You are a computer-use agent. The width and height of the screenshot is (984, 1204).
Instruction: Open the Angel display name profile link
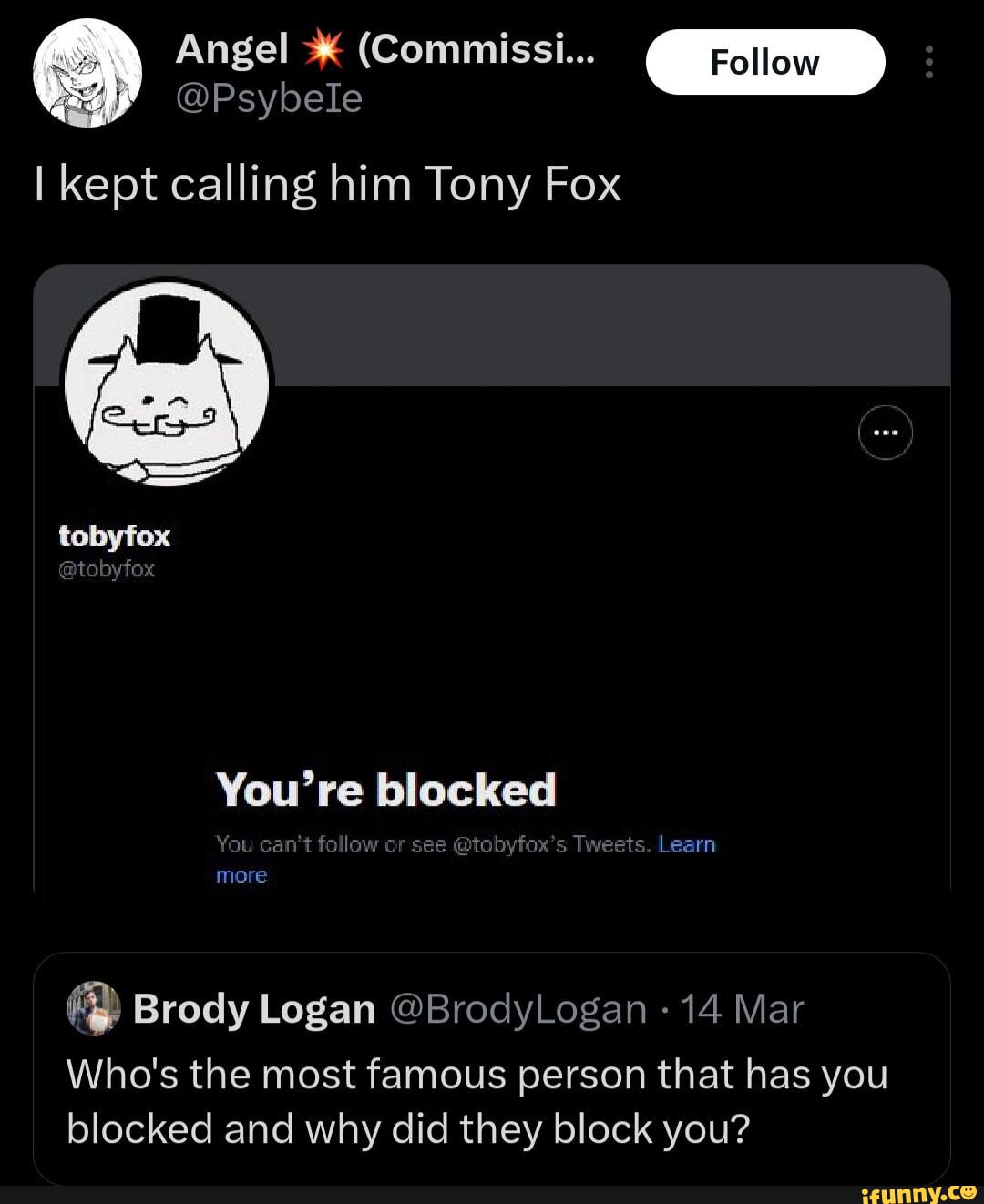click(231, 49)
